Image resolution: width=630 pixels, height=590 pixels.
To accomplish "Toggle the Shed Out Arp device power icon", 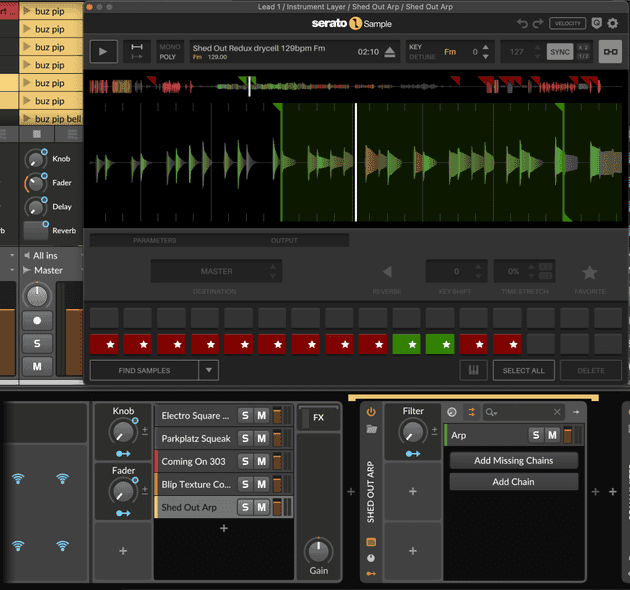I will click(x=371, y=412).
